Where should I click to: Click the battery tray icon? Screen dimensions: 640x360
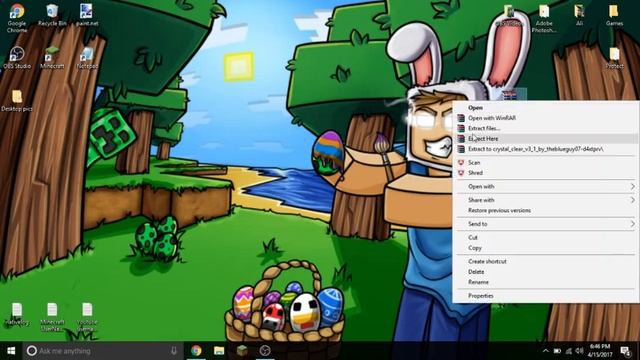tap(557, 351)
